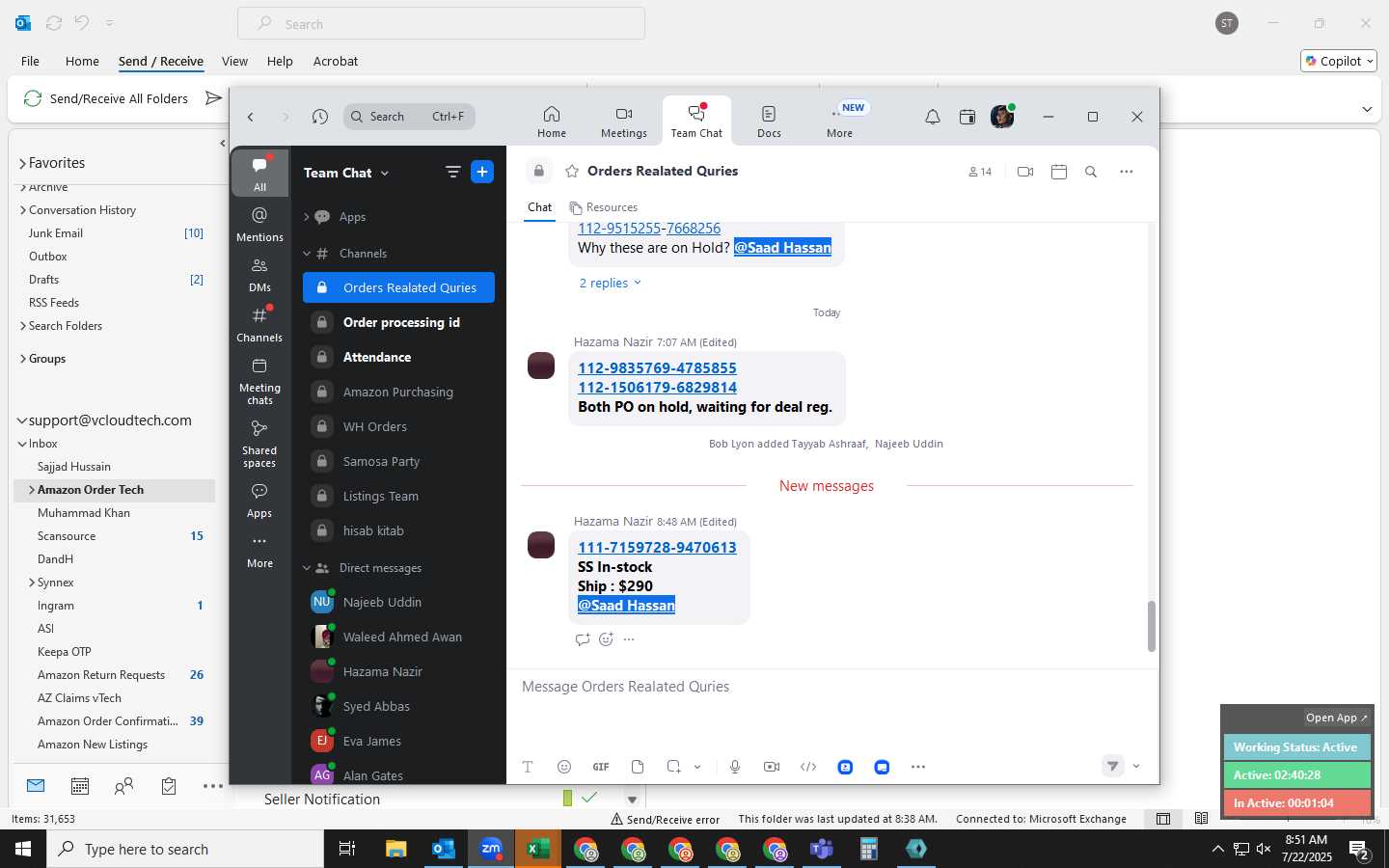Open Shared spaces in Zoom sidebar
This screenshot has height=868, width=1389.
pyautogui.click(x=259, y=444)
